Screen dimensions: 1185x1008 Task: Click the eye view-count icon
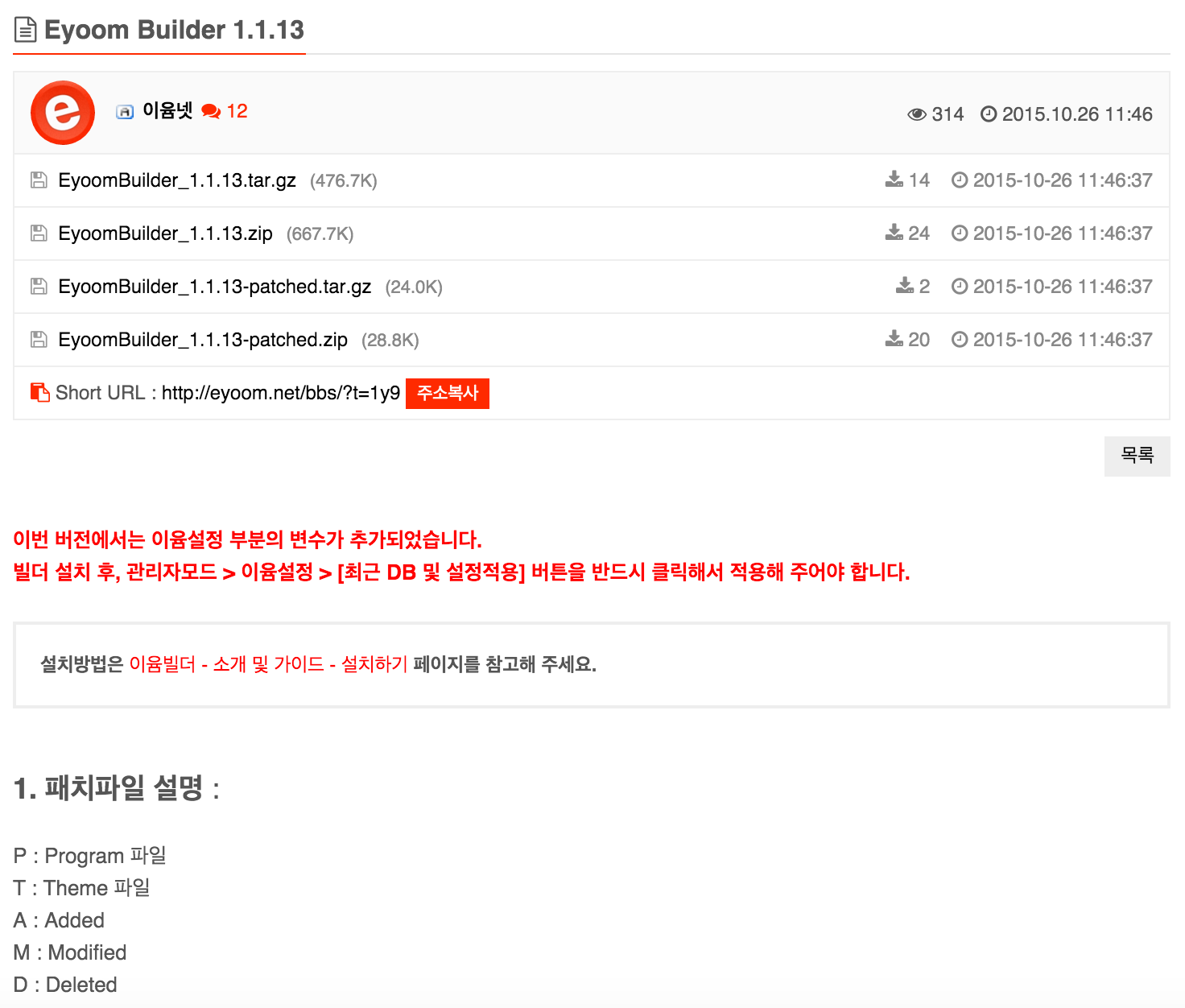click(x=917, y=114)
